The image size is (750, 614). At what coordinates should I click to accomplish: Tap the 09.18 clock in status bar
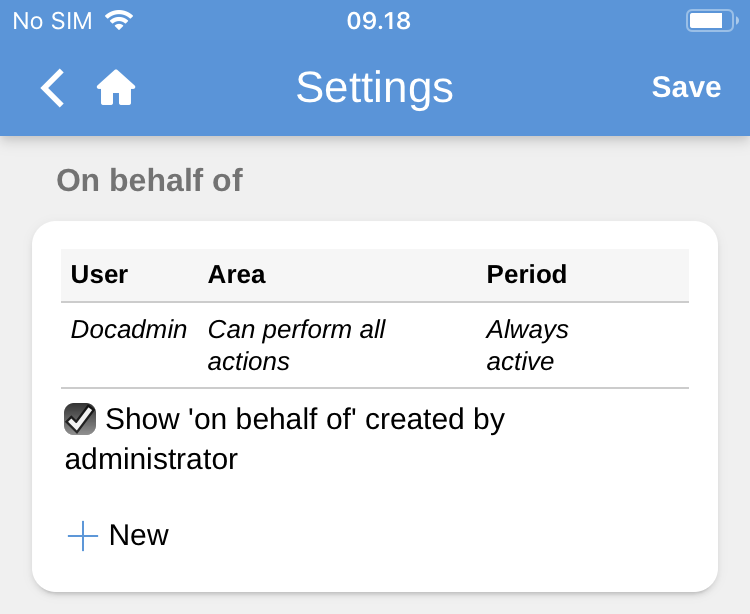point(378,21)
